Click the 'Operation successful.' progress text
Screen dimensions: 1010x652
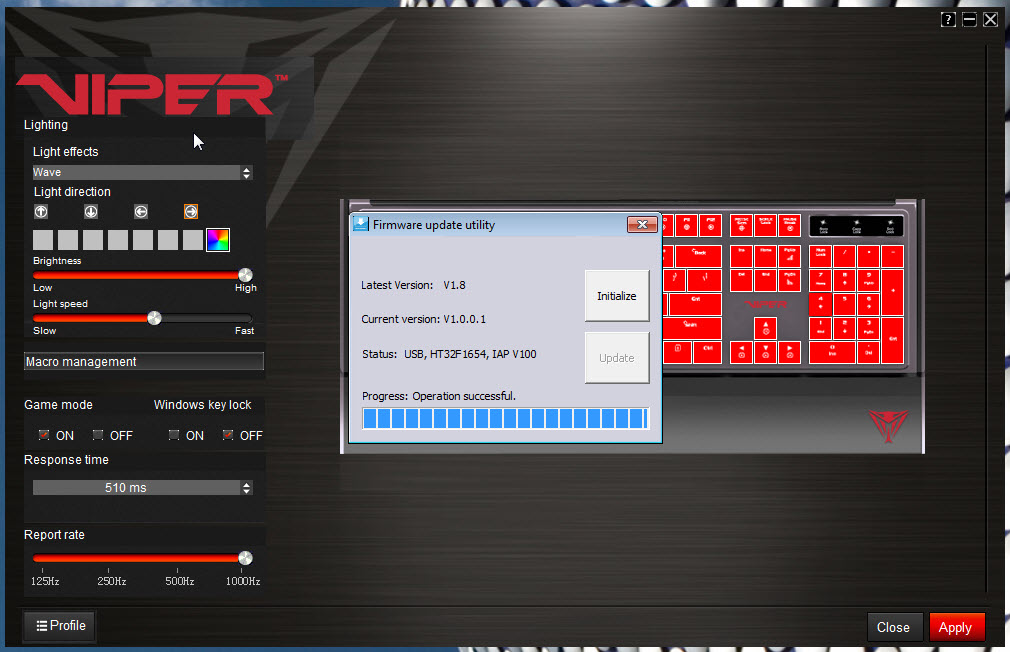(464, 396)
